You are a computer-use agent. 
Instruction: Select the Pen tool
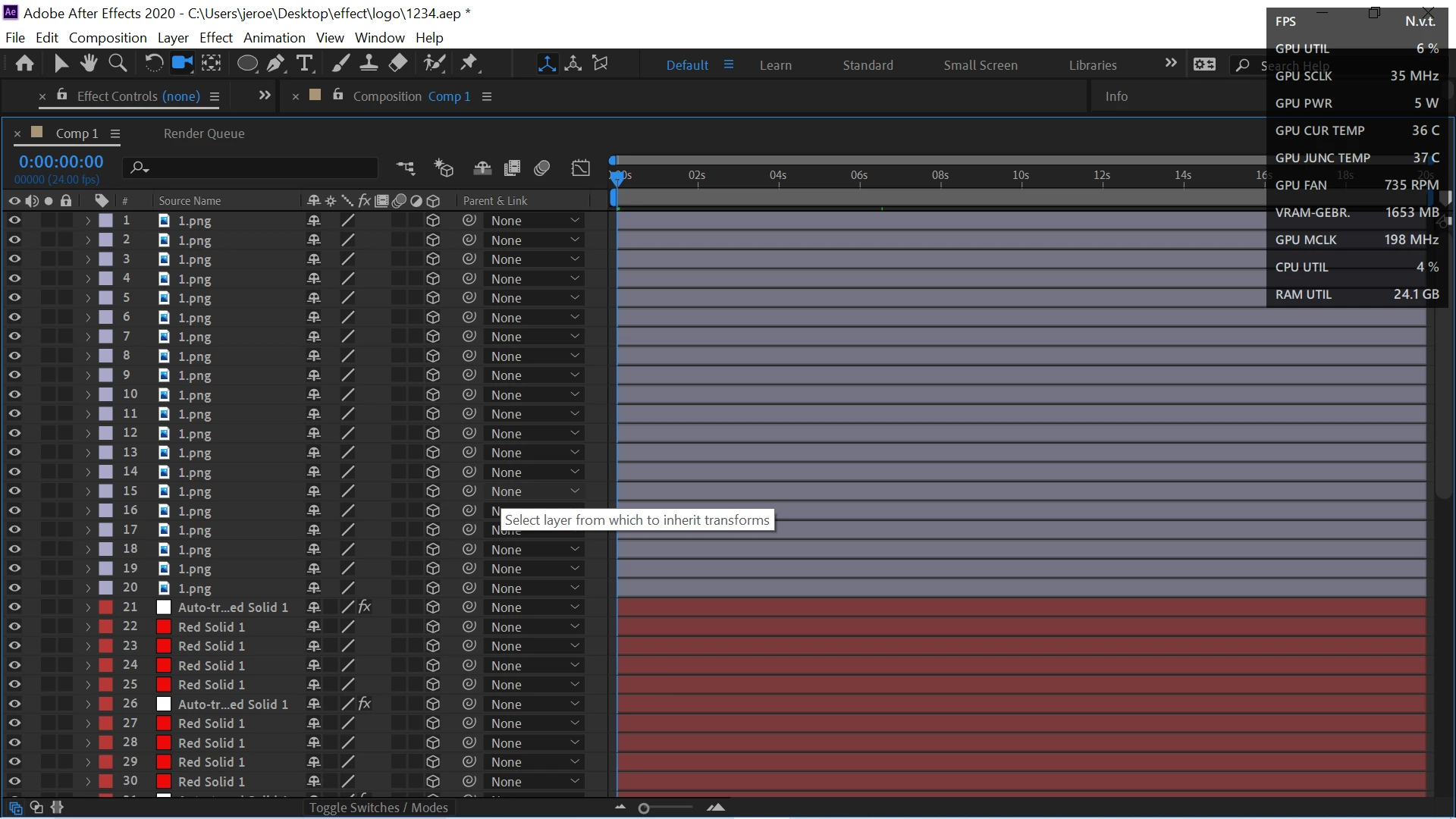tap(275, 63)
